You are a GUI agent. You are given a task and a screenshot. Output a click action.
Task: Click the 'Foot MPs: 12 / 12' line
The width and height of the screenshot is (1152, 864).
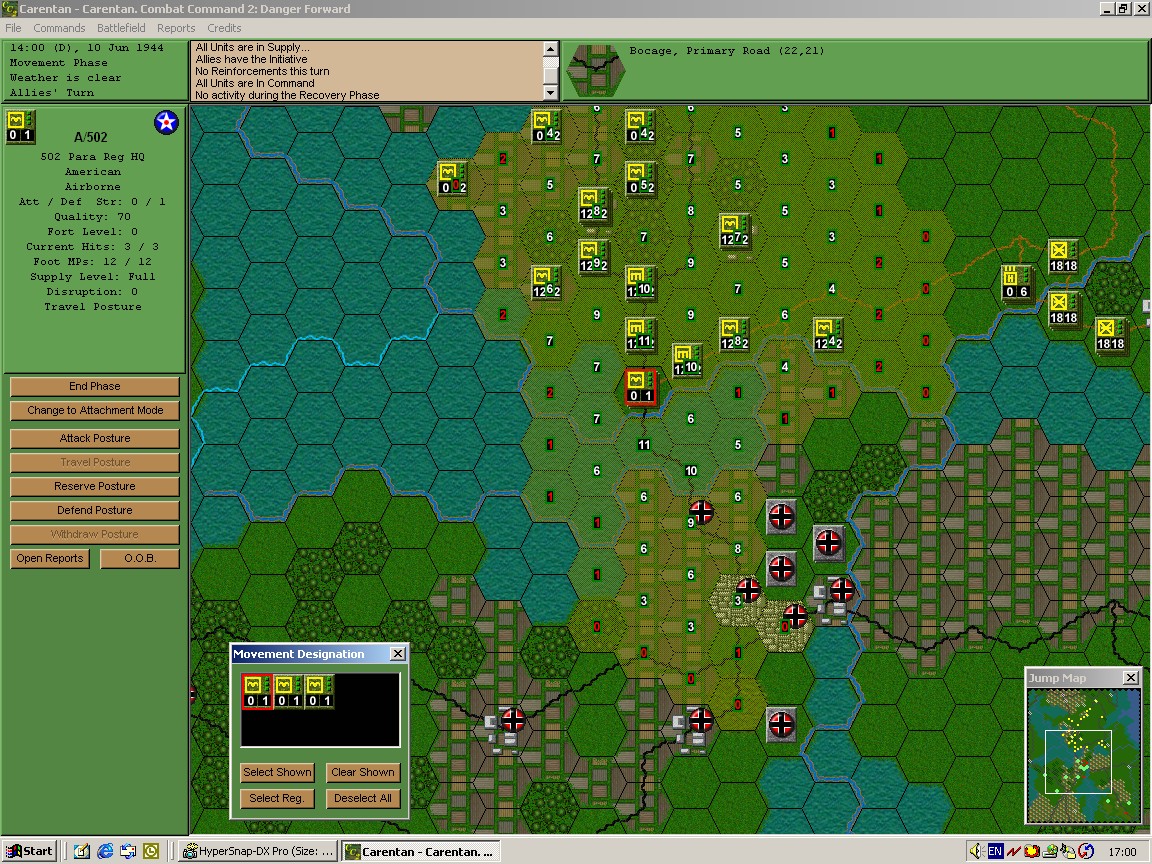tap(93, 262)
